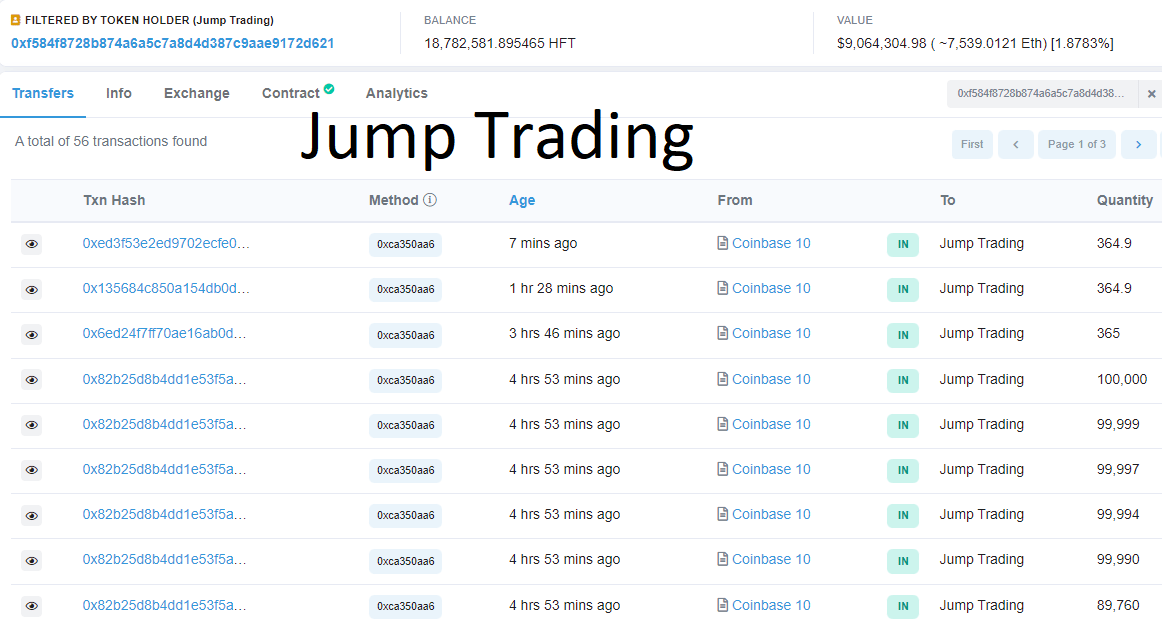
Task: Click contract icon beside Coinbase 10, 99,997 row
Action: 723,469
